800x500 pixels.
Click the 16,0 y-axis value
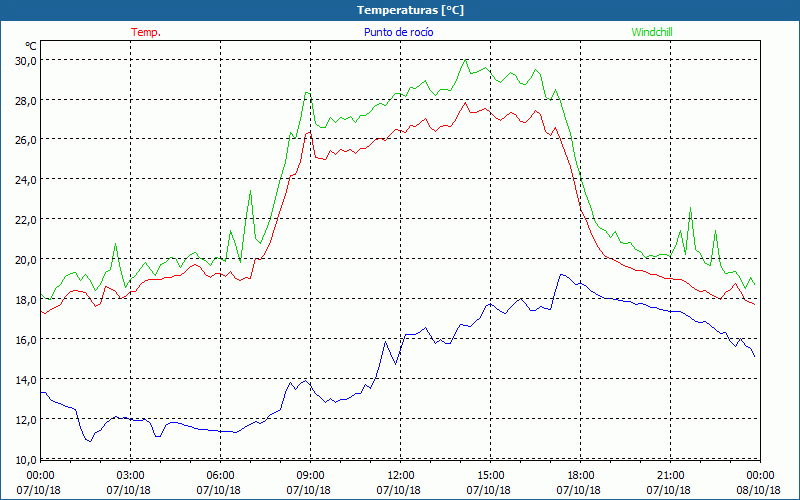[26, 339]
